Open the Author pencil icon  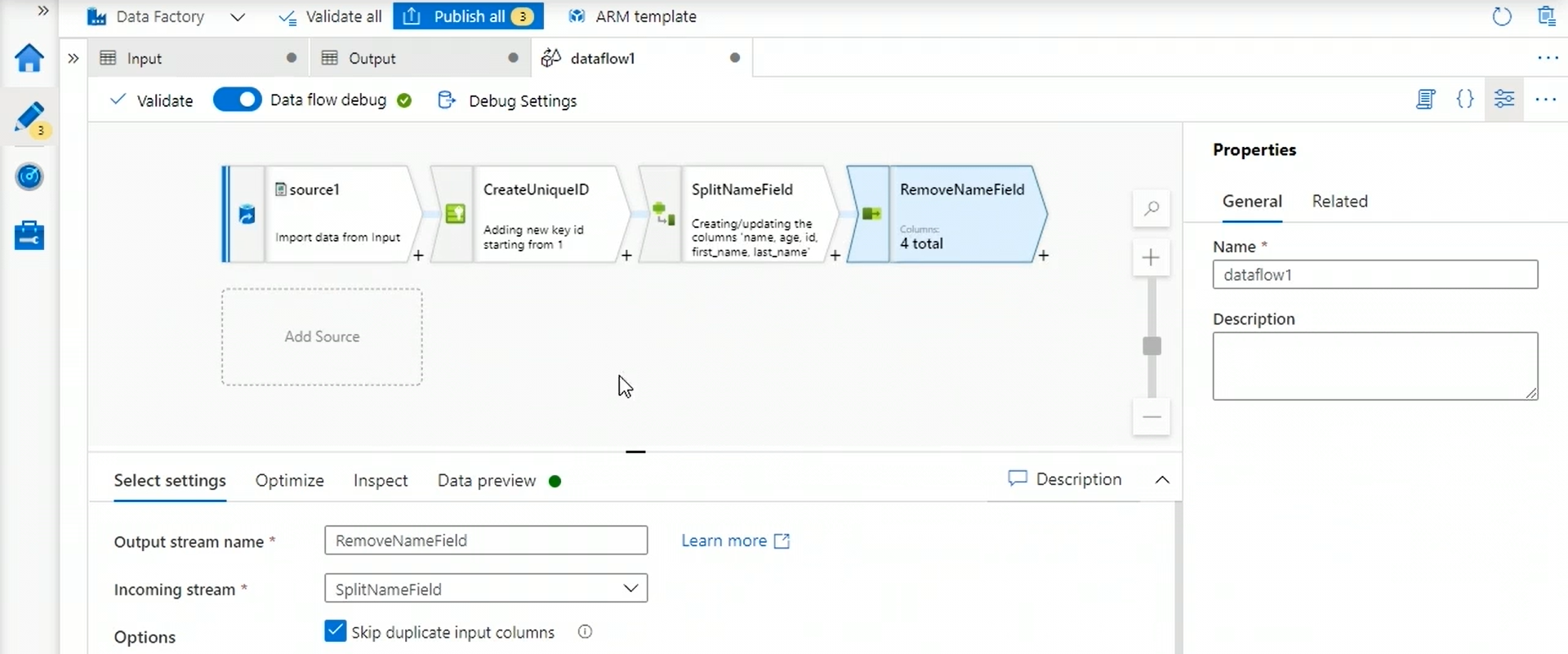[x=29, y=118]
